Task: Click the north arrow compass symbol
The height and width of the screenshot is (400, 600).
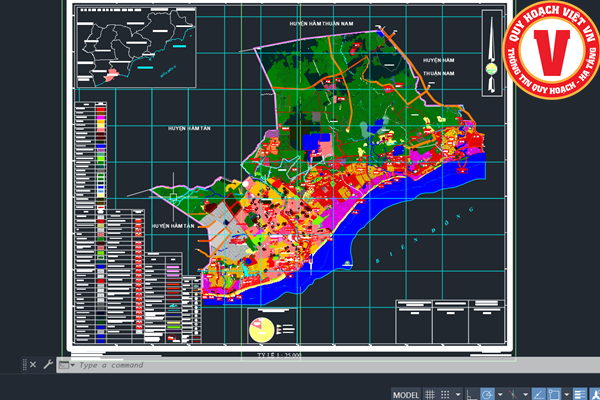Action: (x=491, y=53)
